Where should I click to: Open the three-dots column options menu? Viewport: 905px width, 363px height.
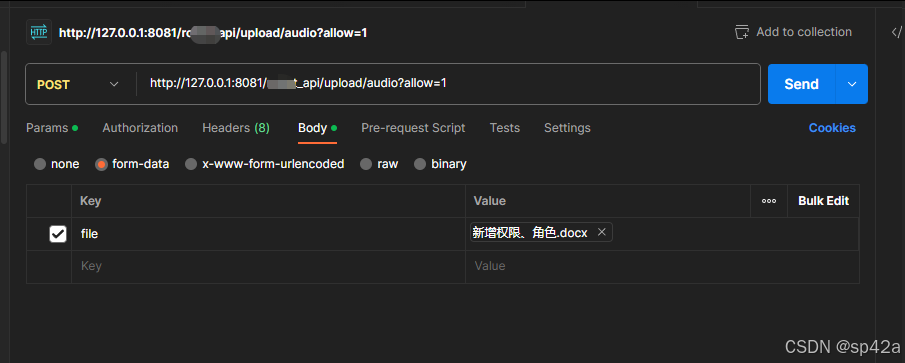coord(769,201)
